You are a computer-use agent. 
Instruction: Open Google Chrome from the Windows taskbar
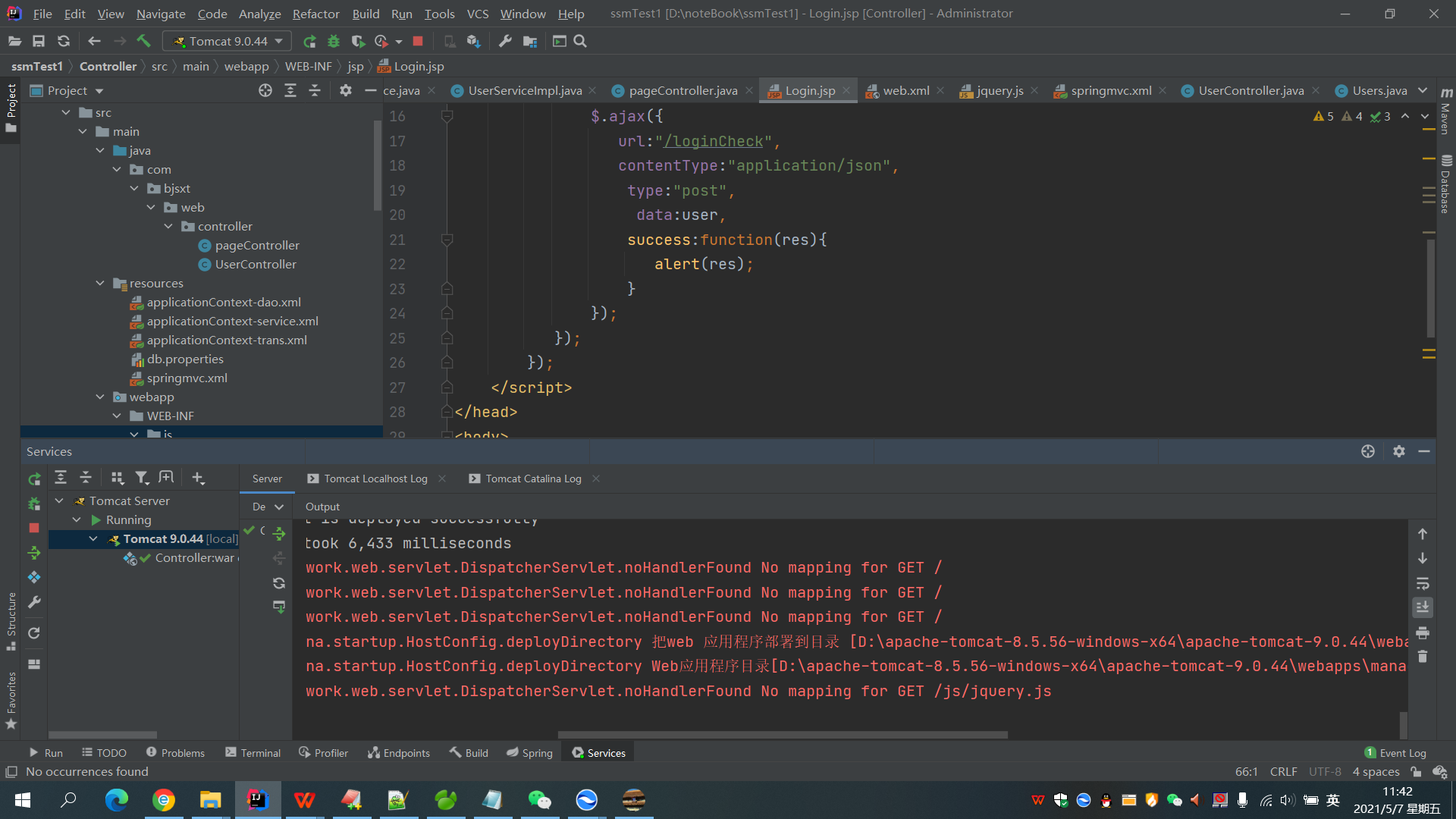(164, 799)
